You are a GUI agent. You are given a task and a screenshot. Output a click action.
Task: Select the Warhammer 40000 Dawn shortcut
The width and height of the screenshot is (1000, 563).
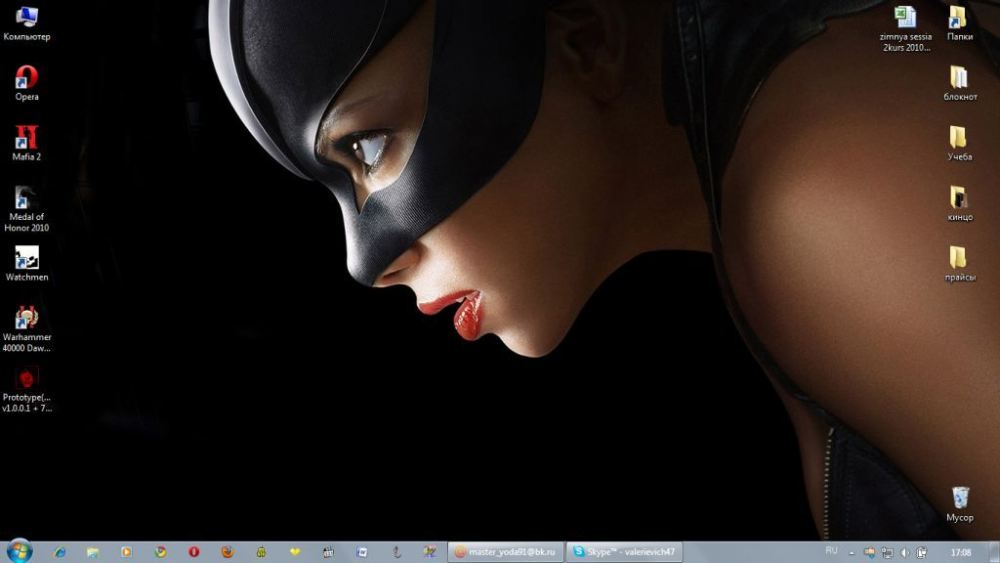tap(27, 329)
